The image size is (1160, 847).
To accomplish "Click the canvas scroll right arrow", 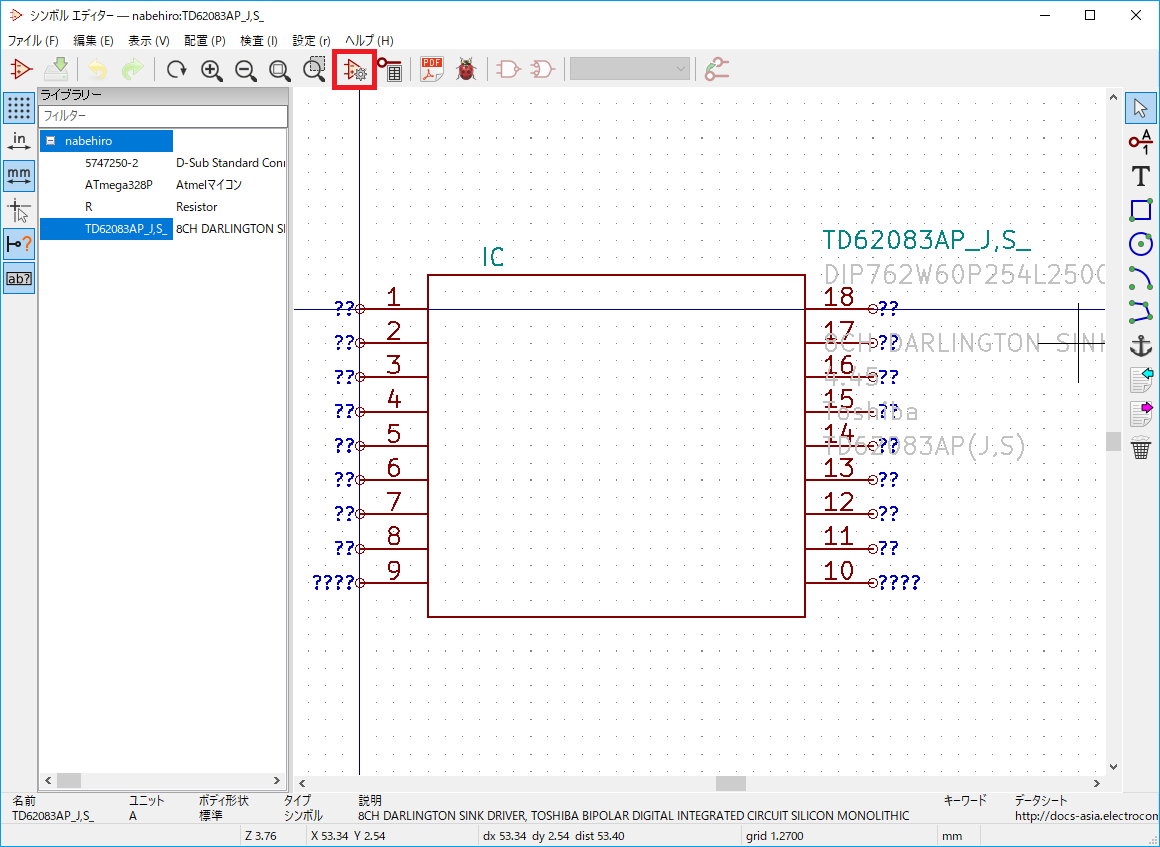I will (1097, 783).
